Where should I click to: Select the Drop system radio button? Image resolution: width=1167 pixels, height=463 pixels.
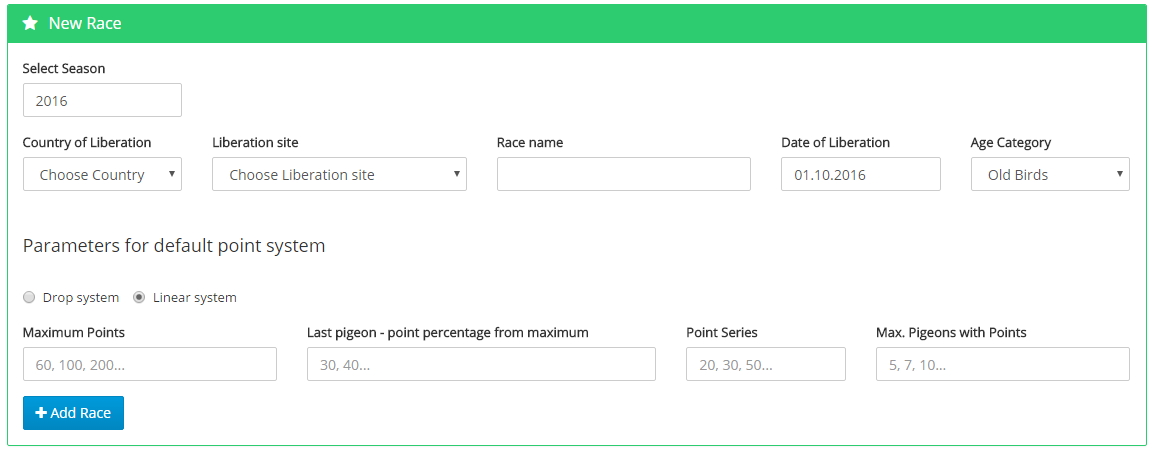point(29,298)
